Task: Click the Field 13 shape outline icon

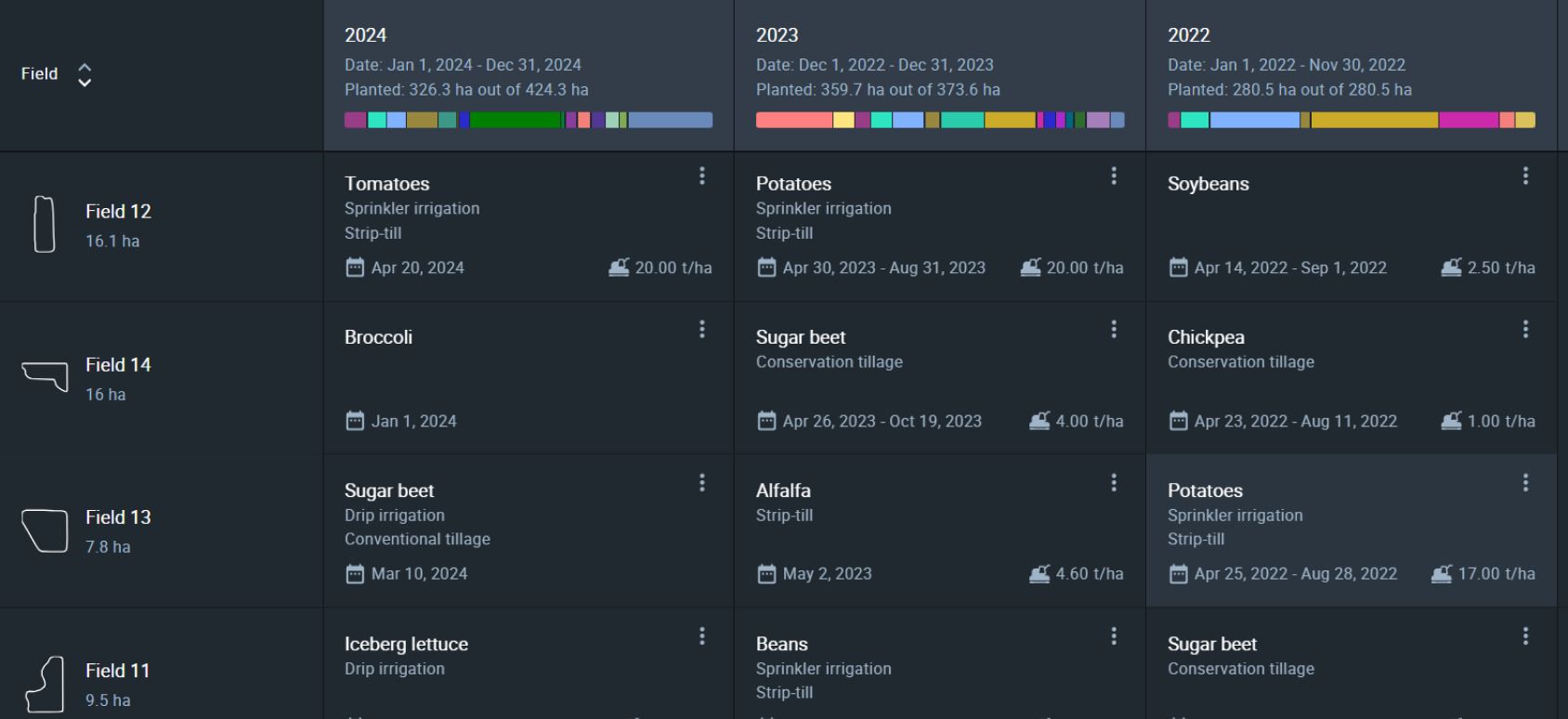Action: point(45,530)
